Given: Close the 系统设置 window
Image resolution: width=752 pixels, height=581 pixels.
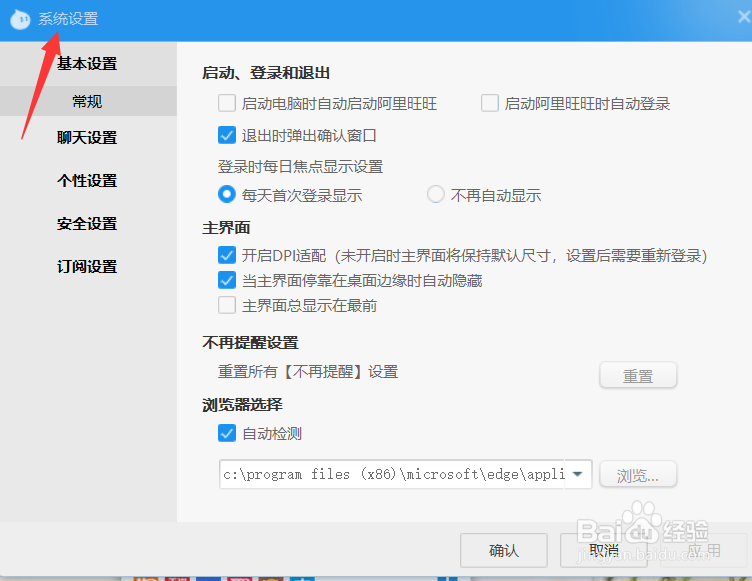Looking at the screenshot, I should pyautogui.click(x=744, y=17).
